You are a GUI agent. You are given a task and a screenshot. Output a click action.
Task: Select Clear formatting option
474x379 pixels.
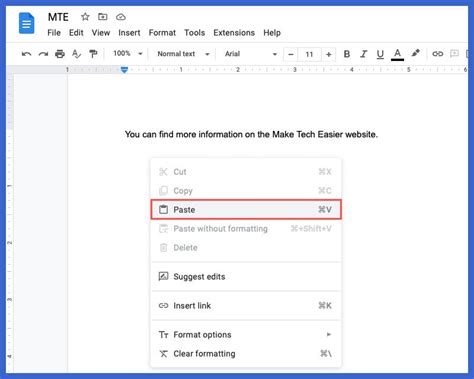coord(246,354)
